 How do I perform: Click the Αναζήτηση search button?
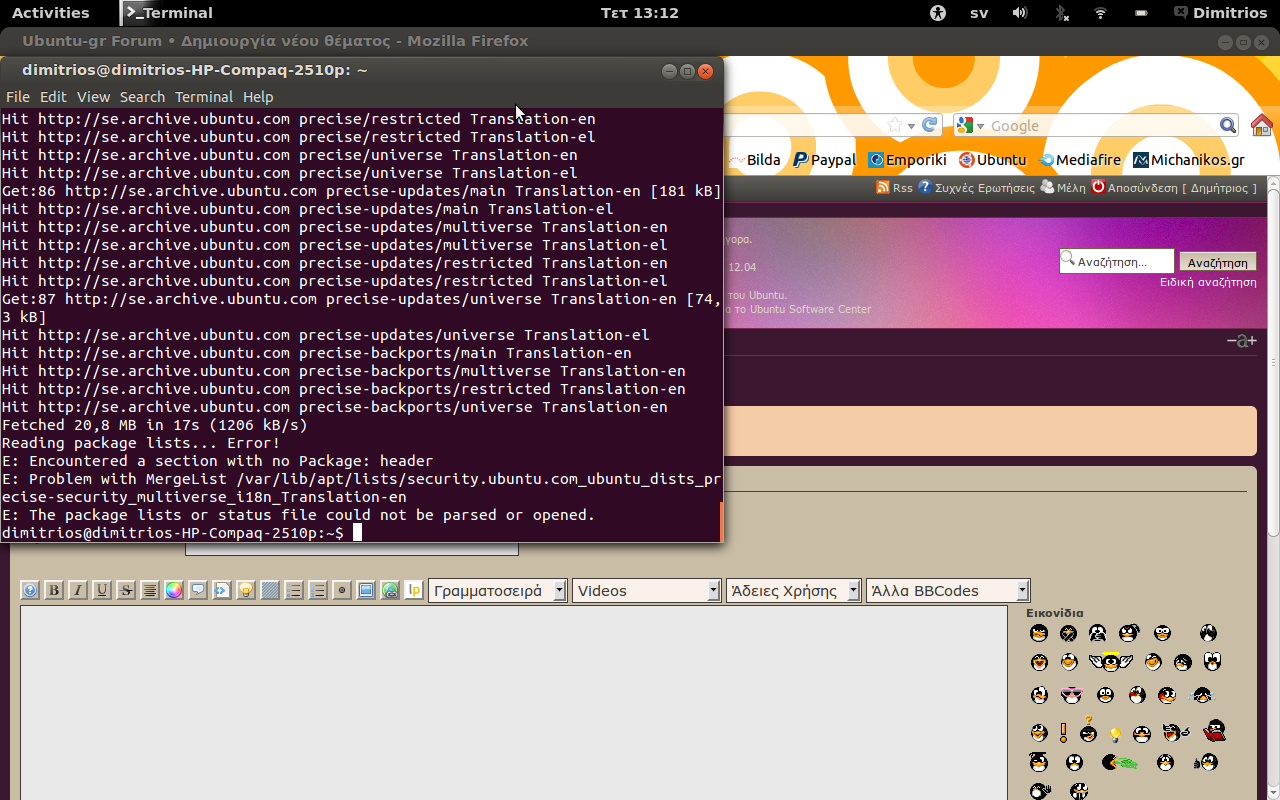pos(1217,262)
